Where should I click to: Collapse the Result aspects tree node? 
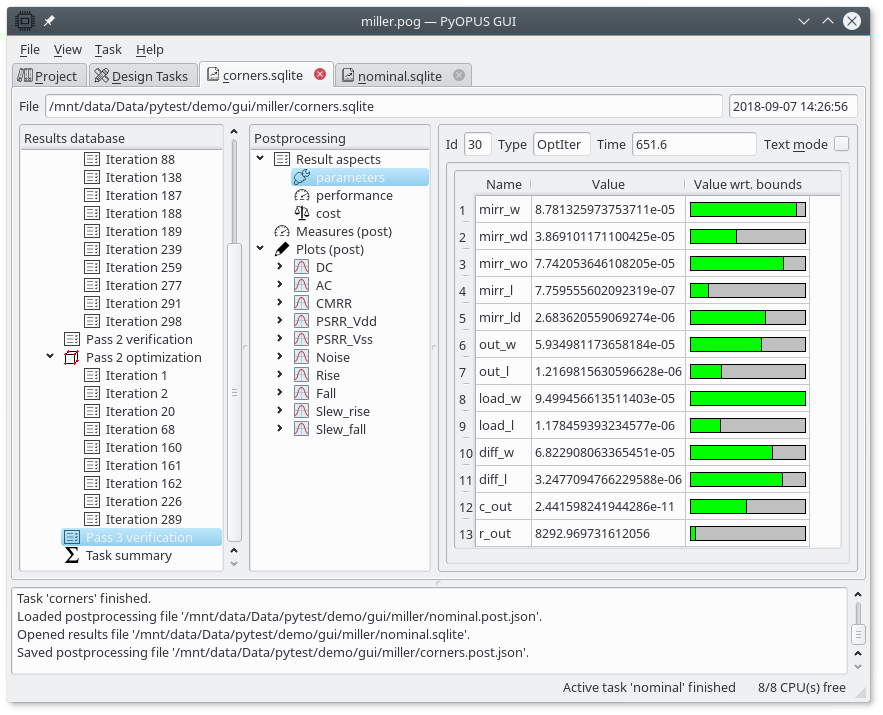[261, 159]
